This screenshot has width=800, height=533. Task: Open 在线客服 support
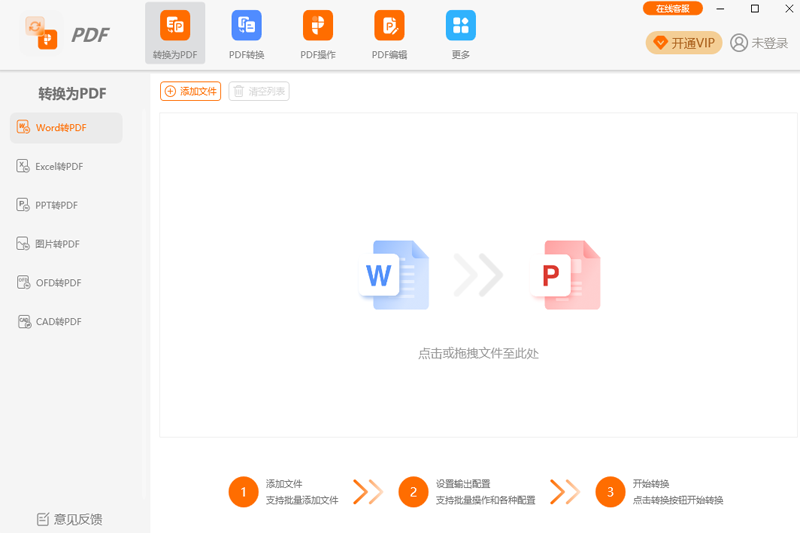click(x=672, y=9)
